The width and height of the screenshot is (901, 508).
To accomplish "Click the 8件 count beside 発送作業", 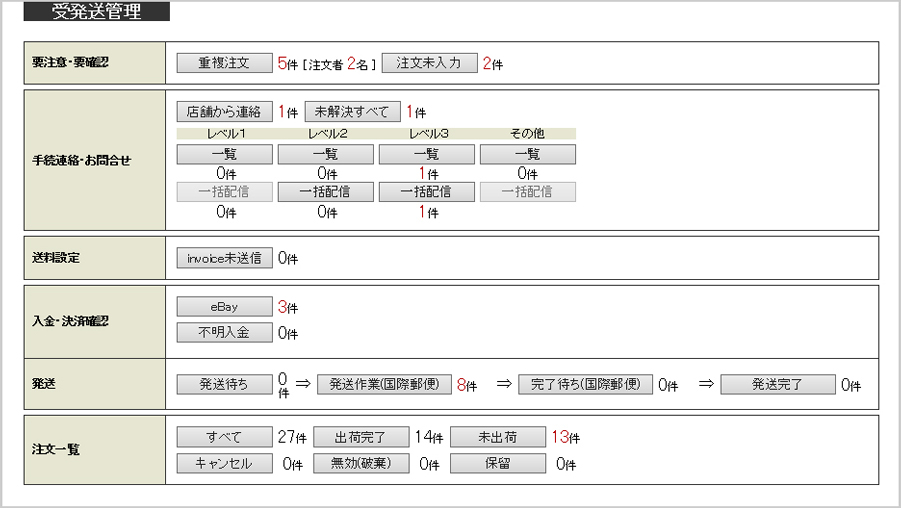I will coord(467,385).
